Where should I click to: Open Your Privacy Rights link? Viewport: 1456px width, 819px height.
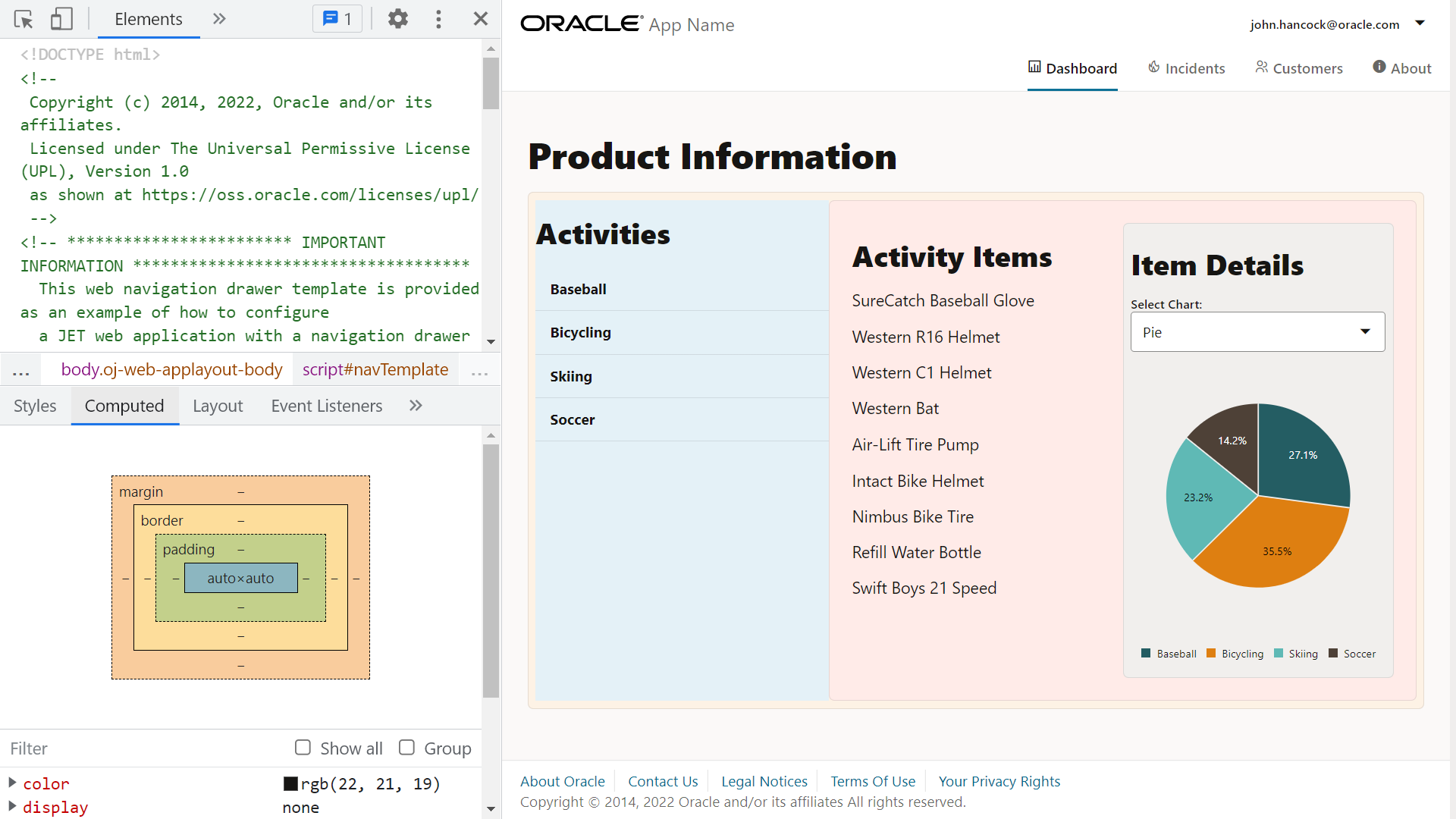pyautogui.click(x=999, y=781)
